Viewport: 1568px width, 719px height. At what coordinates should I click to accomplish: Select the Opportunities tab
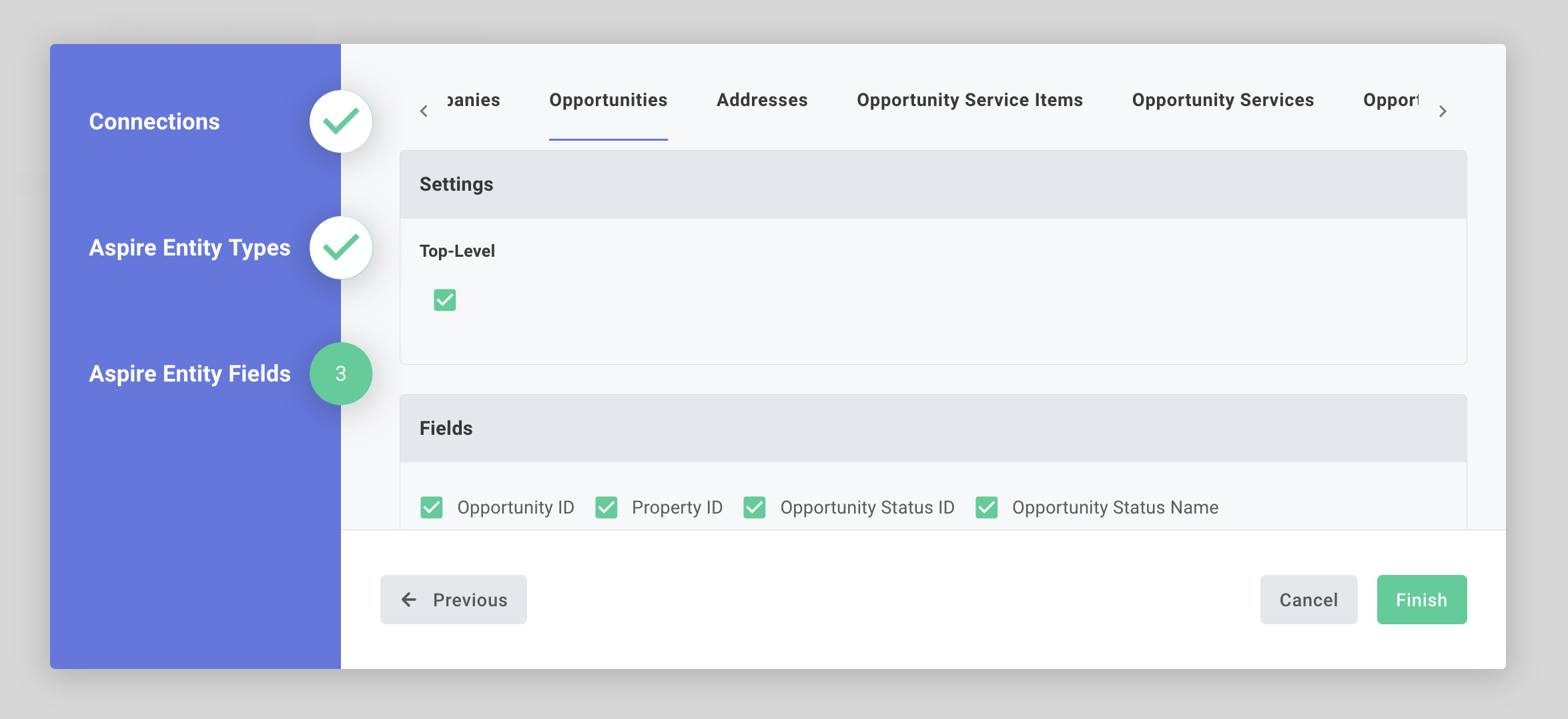[x=608, y=100]
